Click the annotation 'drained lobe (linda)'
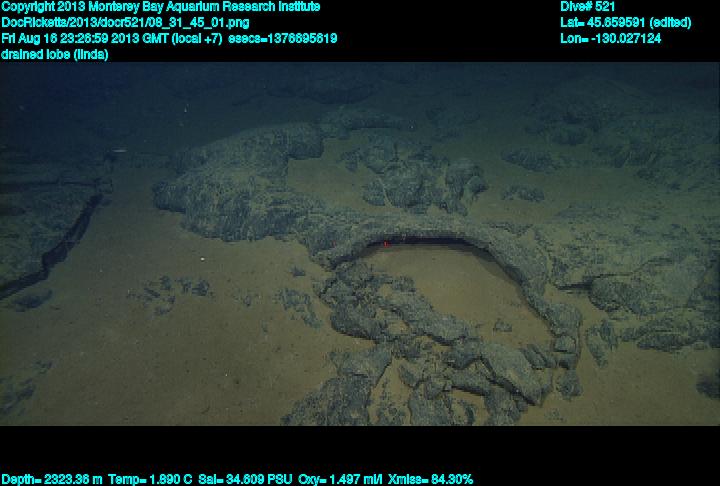Image resolution: width=720 pixels, height=486 pixels. point(55,54)
